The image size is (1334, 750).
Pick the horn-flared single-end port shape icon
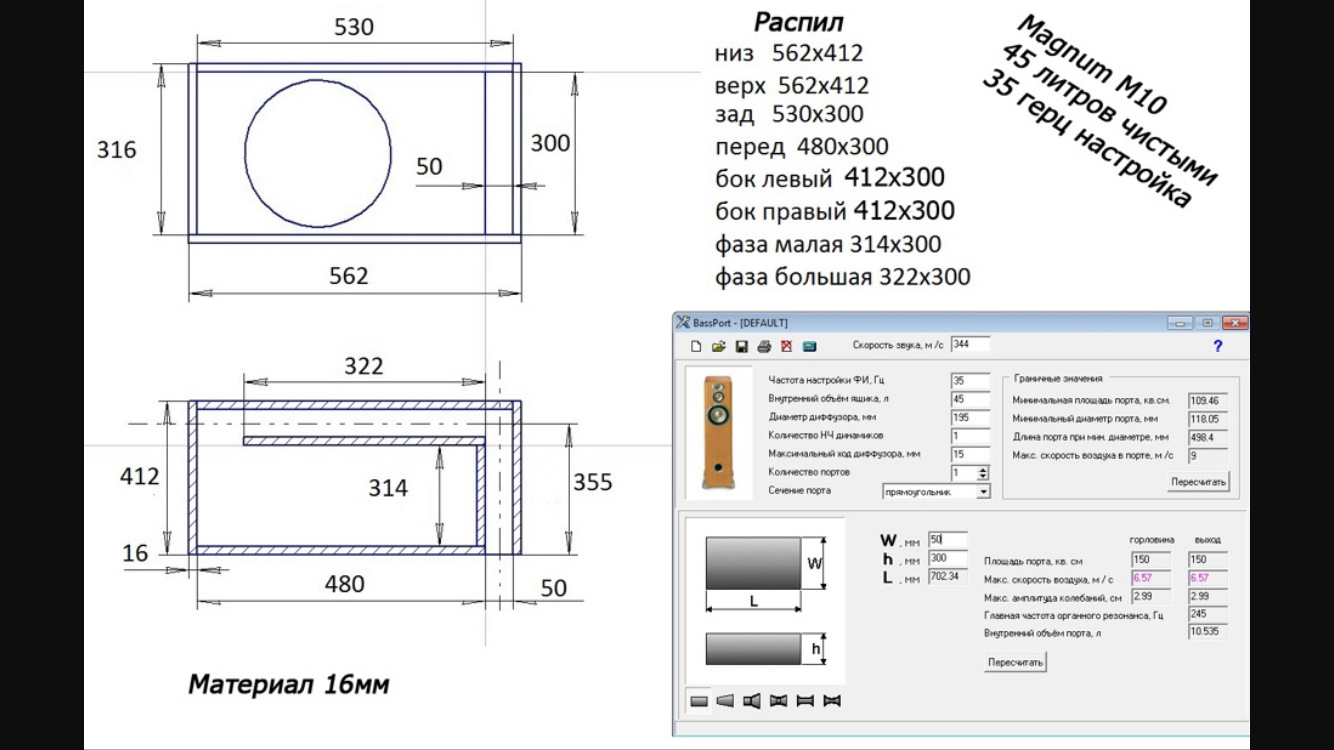point(752,701)
